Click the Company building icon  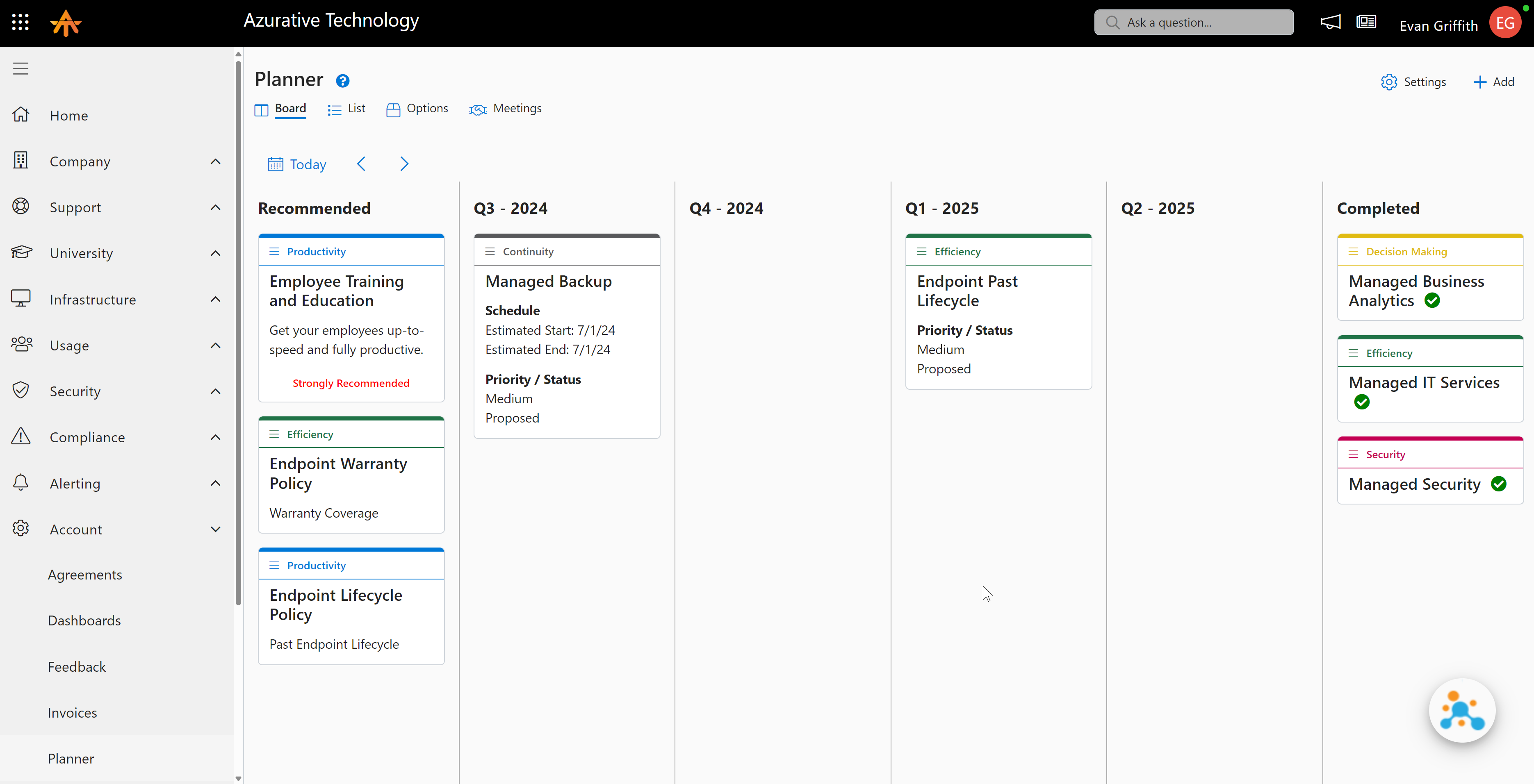[21, 161]
